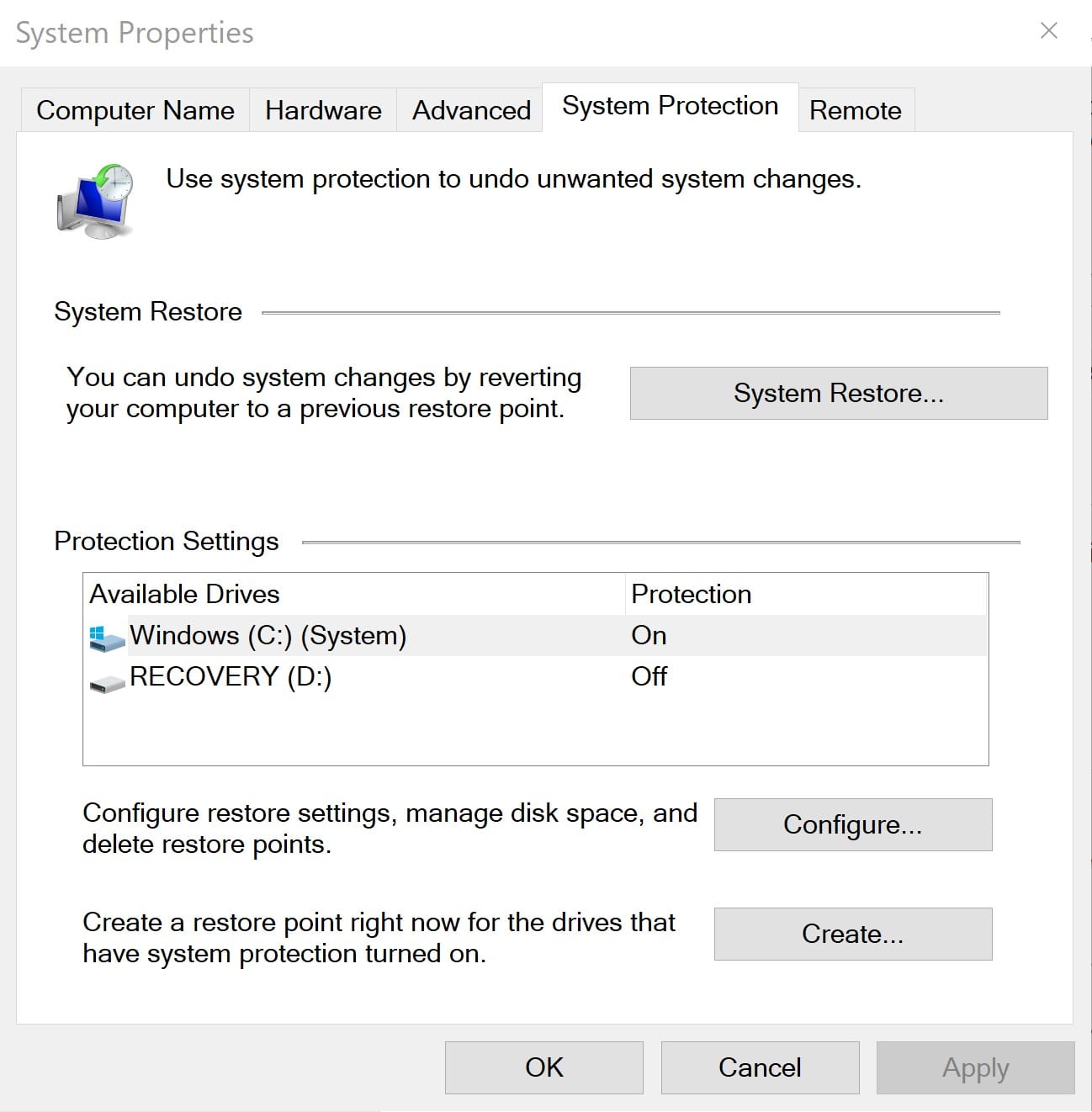Click the 'System Restore' section label
The height and width of the screenshot is (1112, 1092).
click(148, 312)
